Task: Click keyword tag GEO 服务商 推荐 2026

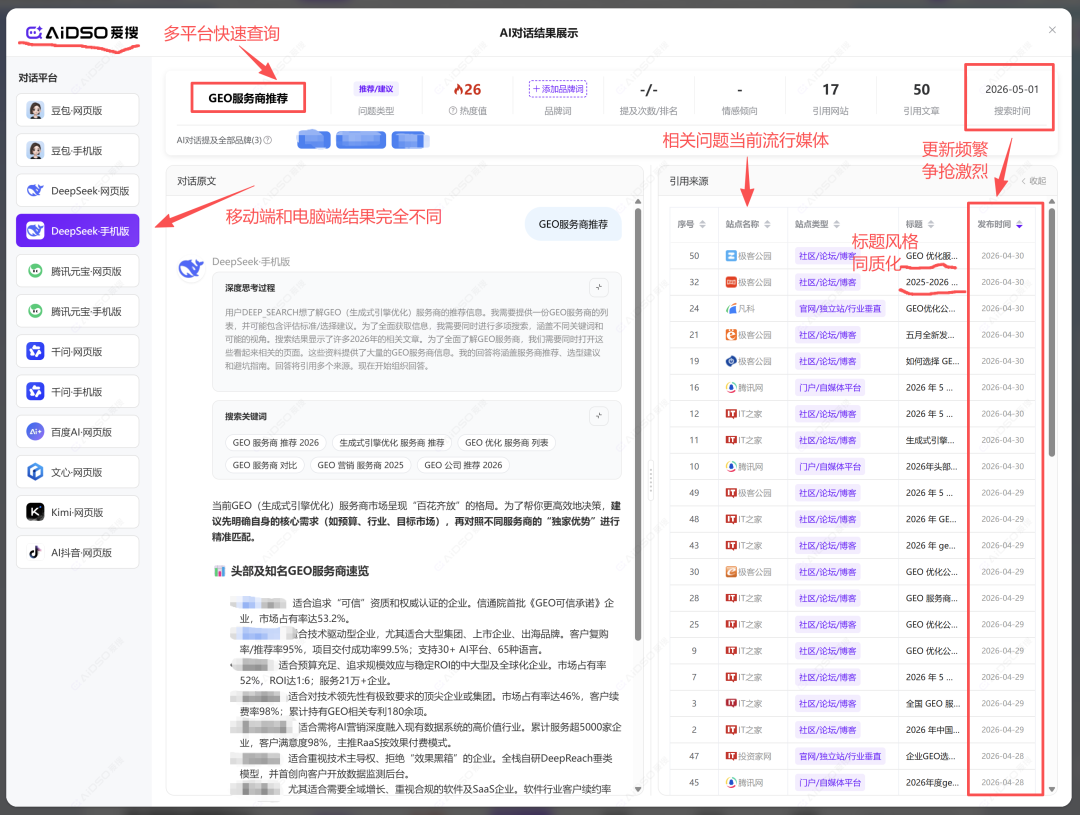Action: point(276,443)
